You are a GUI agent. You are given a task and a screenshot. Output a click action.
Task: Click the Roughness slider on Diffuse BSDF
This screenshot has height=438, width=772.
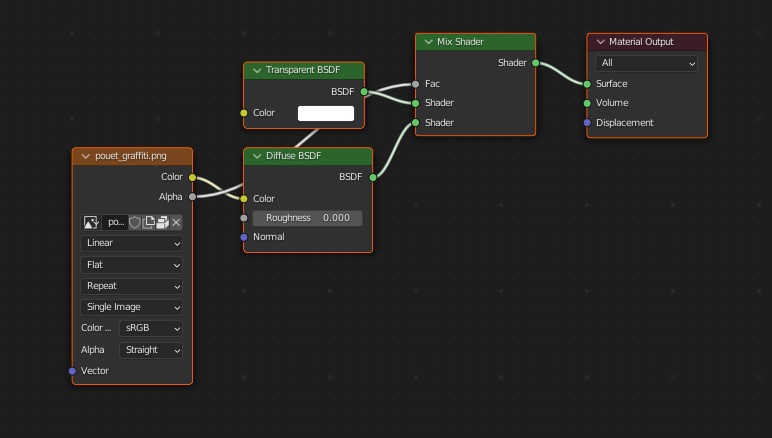click(x=307, y=218)
